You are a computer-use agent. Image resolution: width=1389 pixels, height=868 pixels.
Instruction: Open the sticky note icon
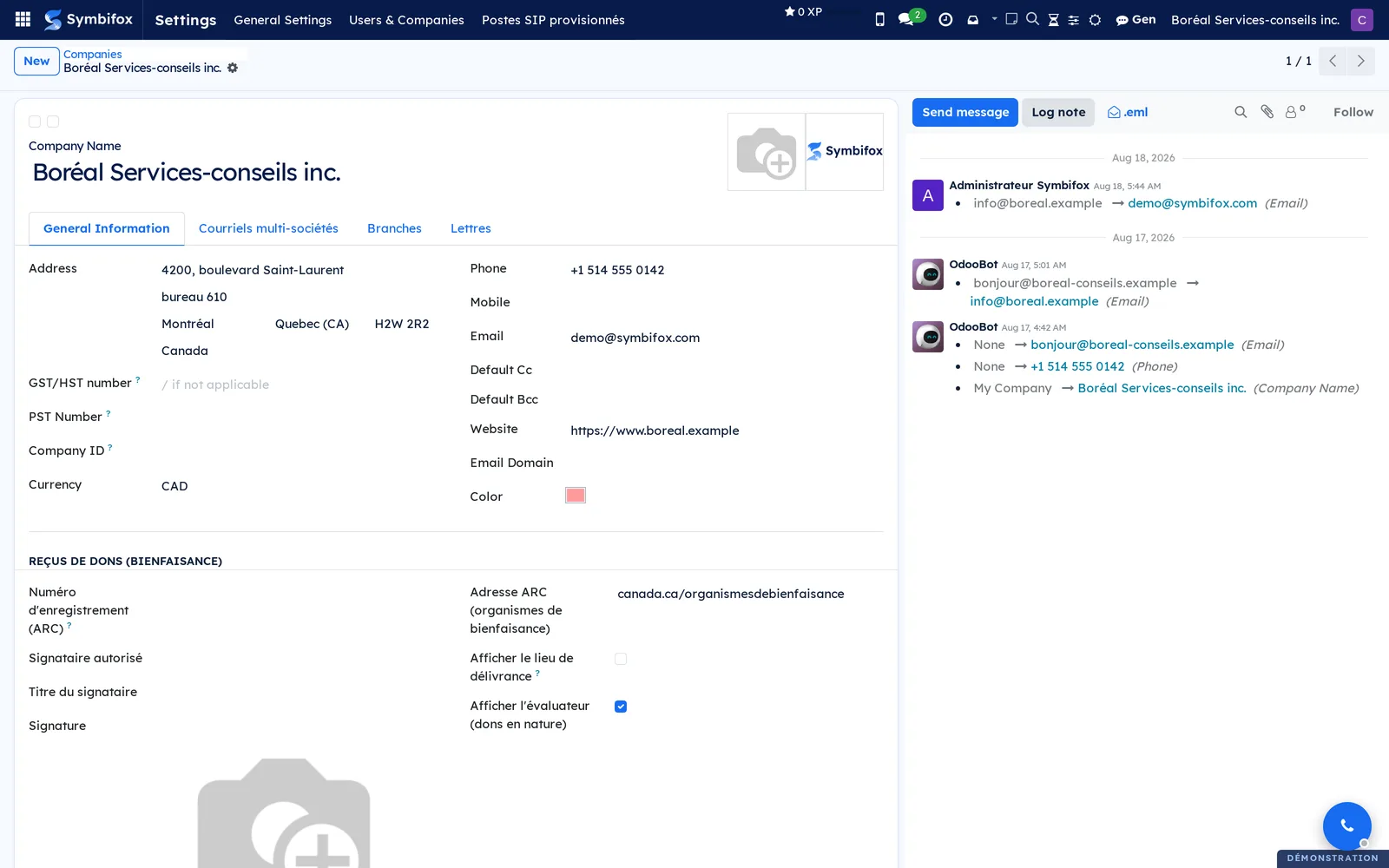(1011, 18)
